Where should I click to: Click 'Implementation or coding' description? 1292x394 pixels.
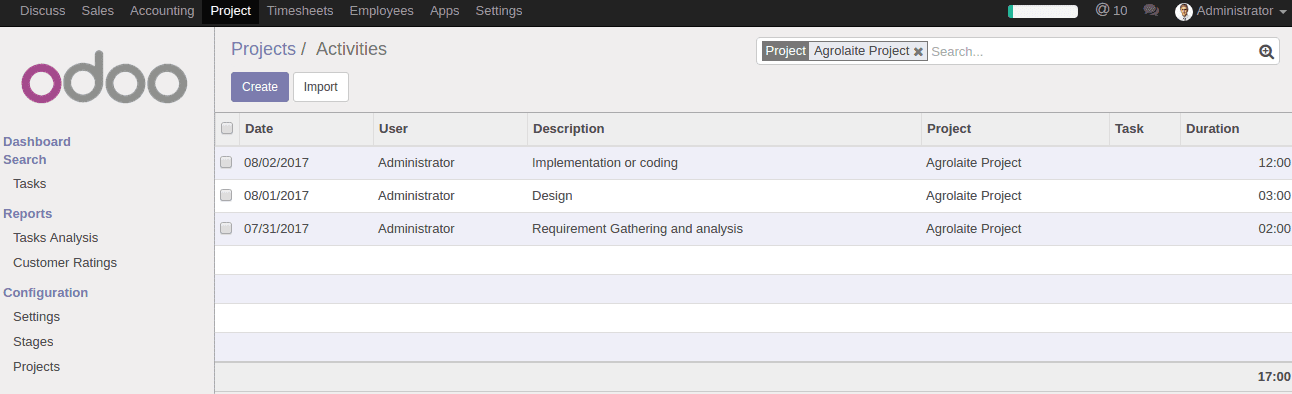605,163
